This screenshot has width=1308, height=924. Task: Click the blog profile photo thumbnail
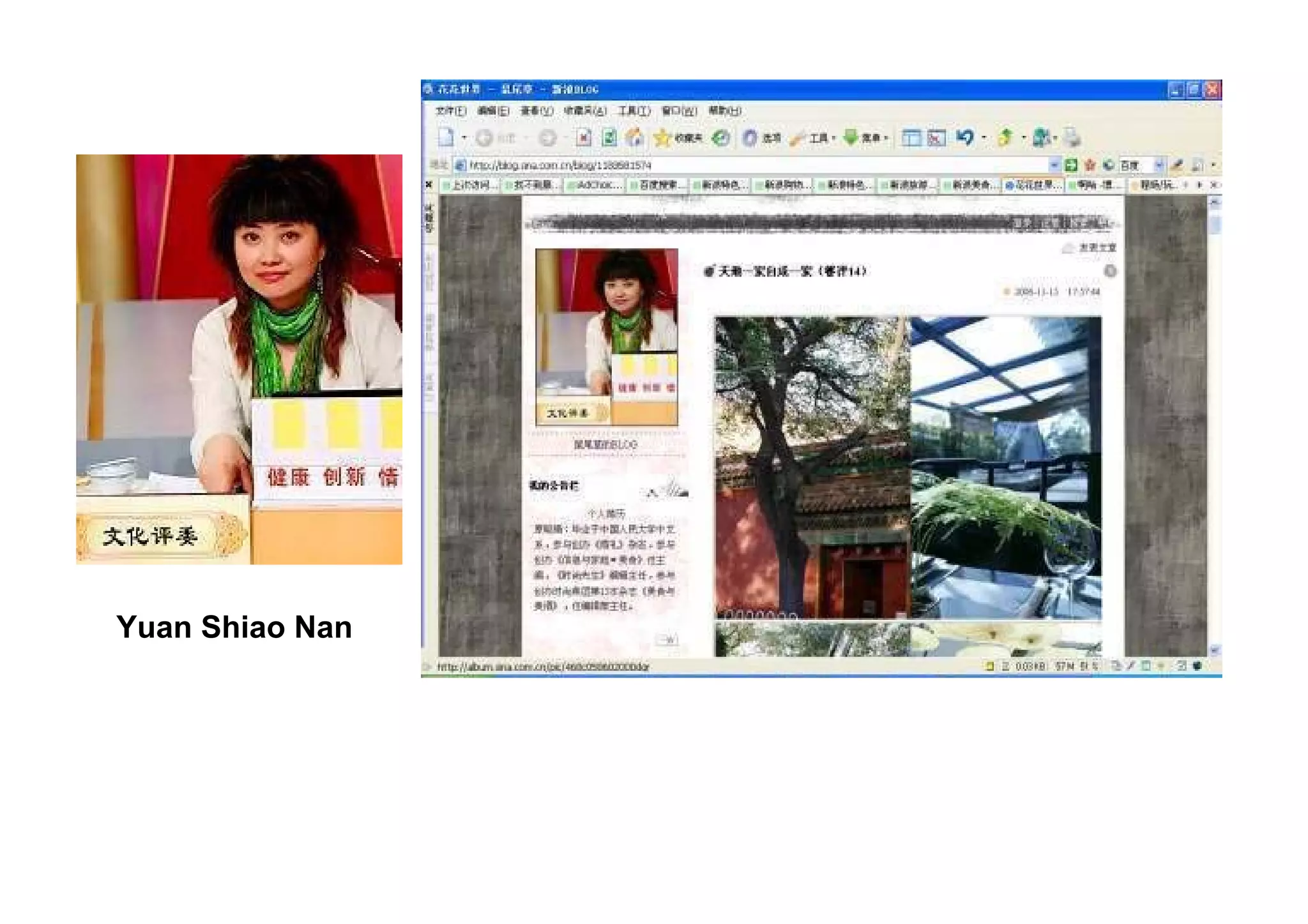(606, 337)
